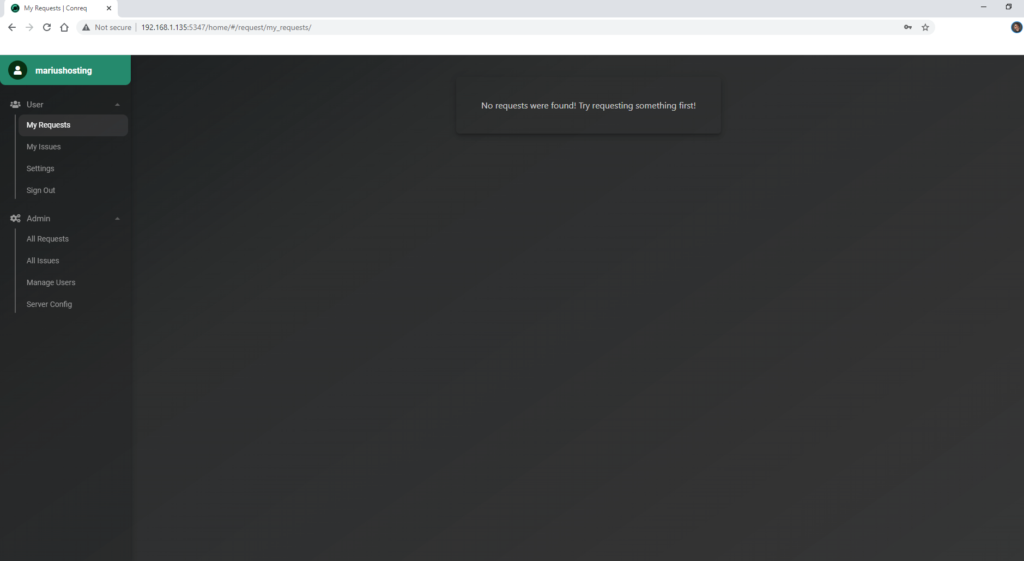This screenshot has width=1024, height=561.
Task: Collapse the User section chevron
Action: pyautogui.click(x=117, y=104)
